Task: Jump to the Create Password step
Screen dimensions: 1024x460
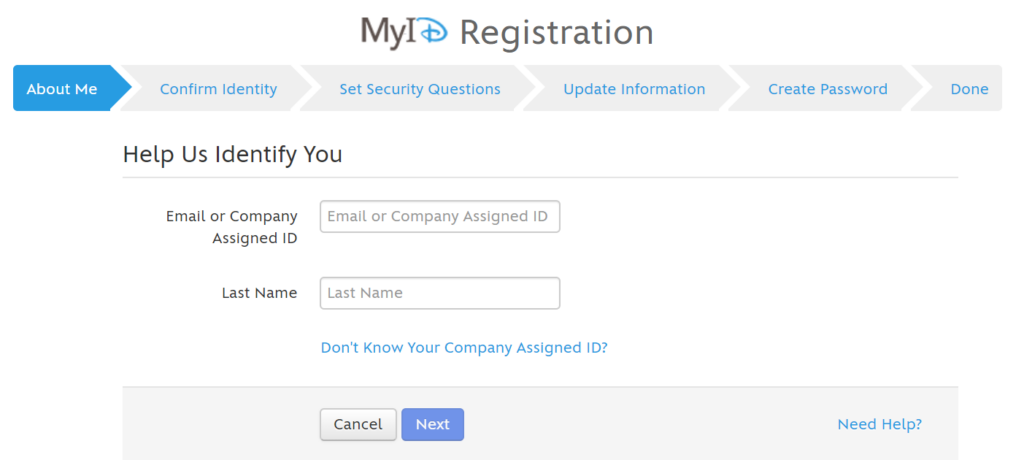Action: pyautogui.click(x=827, y=89)
